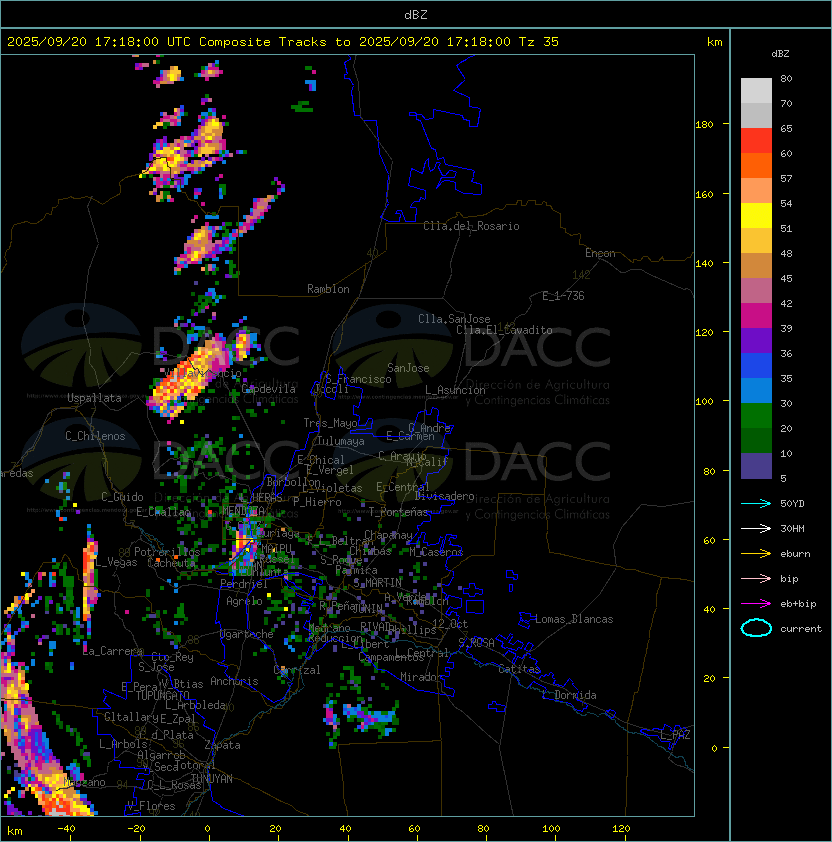The width and height of the screenshot is (832, 842).
Task: Click the 'Zapata' place label
Action: (x=222, y=745)
